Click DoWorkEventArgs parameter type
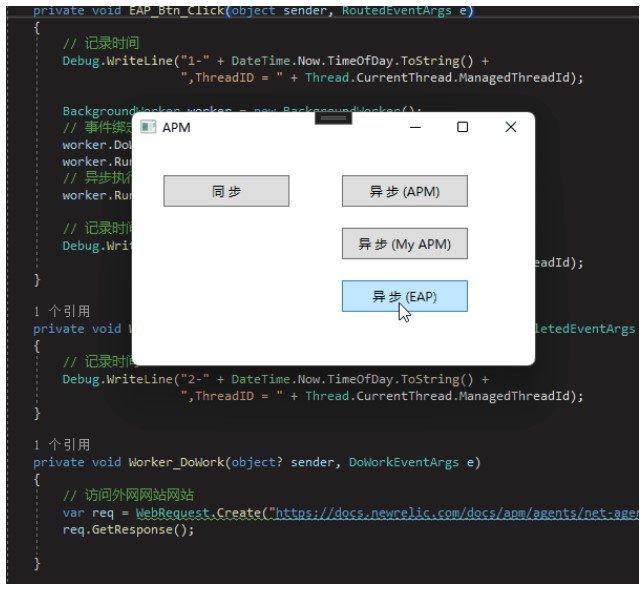 pos(404,462)
